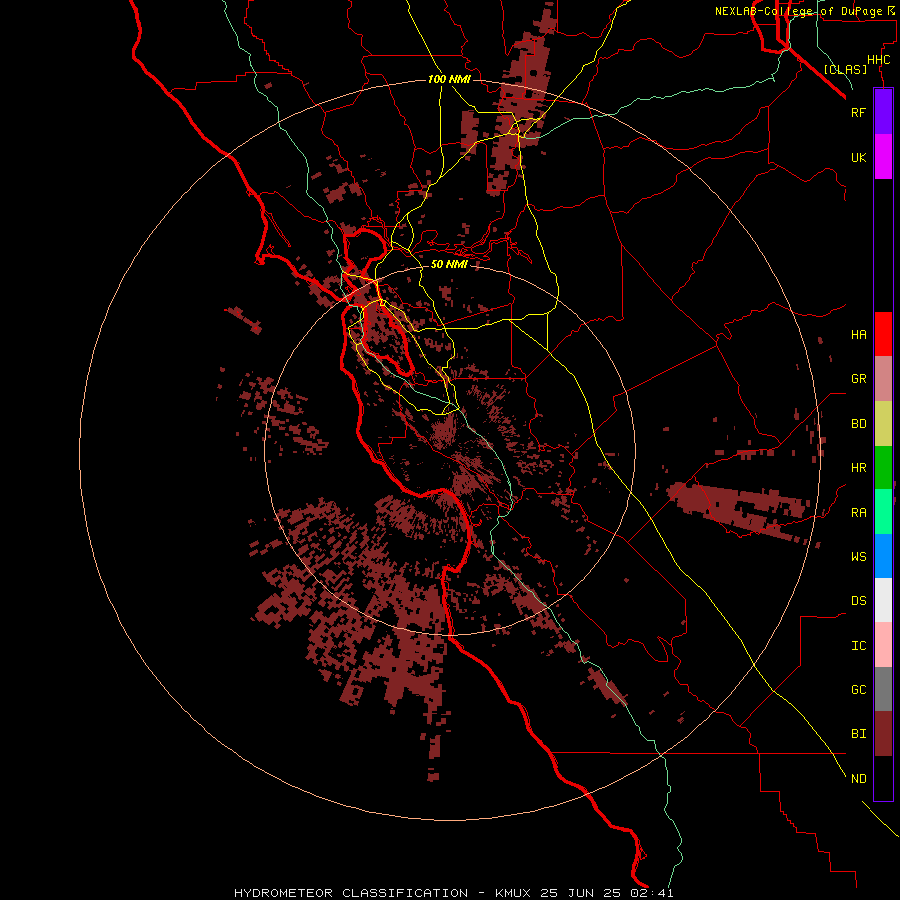The height and width of the screenshot is (900, 900).
Task: Click the BD legend label
Action: point(858,424)
